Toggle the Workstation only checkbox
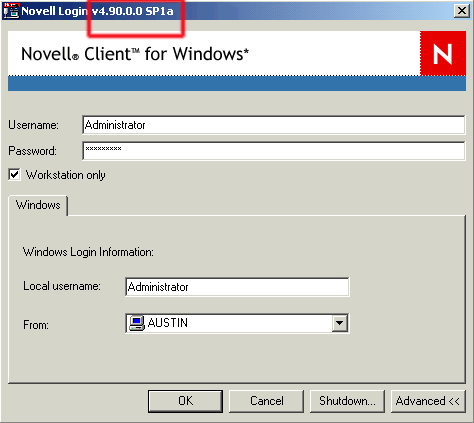 [x=15, y=174]
